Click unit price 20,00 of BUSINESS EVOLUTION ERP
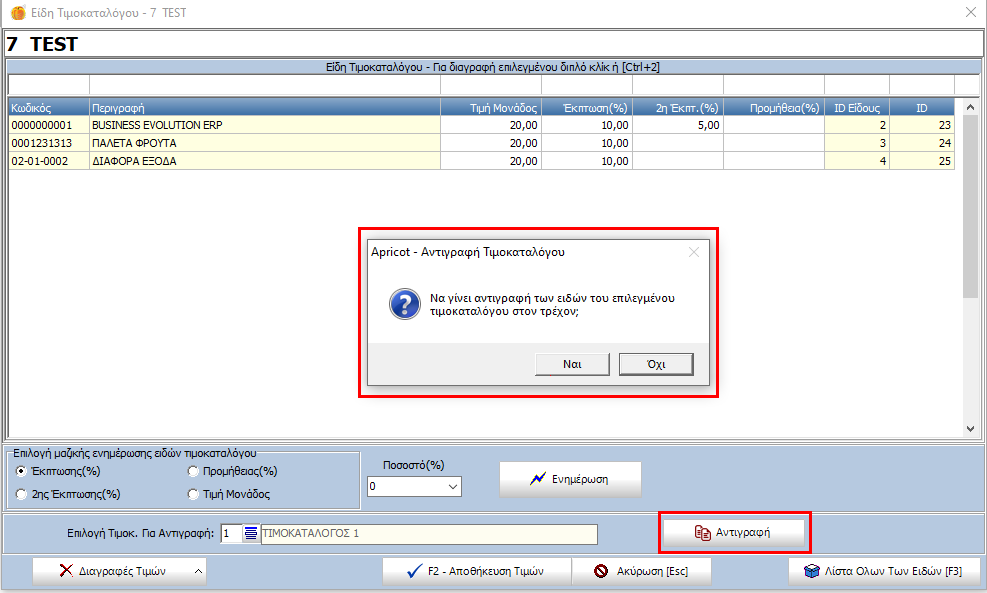The width and height of the screenshot is (987, 593). pyautogui.click(x=491, y=125)
